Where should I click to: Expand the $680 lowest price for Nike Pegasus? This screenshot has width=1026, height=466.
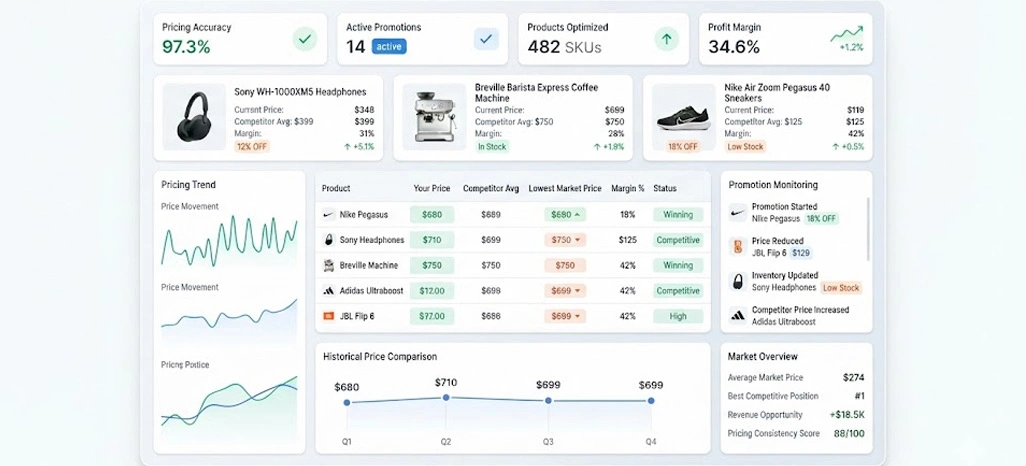(x=565, y=215)
